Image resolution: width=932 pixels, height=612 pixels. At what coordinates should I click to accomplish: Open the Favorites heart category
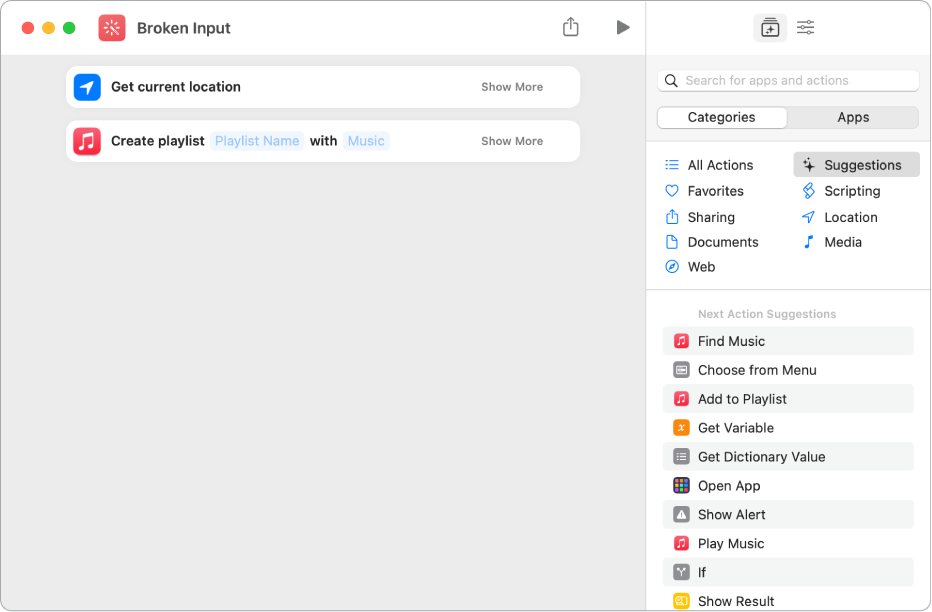(715, 191)
